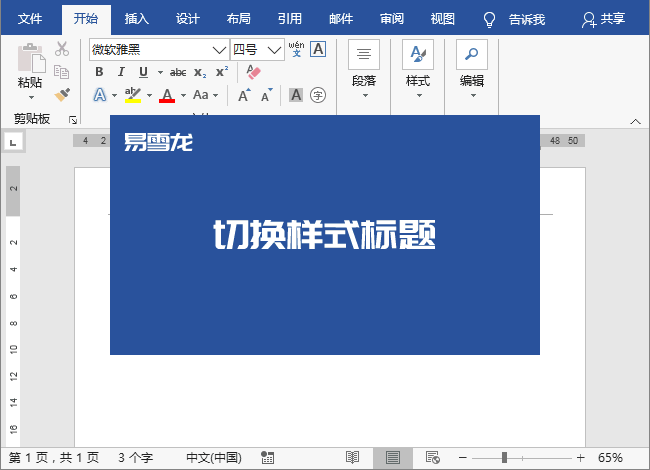The height and width of the screenshot is (470, 650).
Task: Open highlight color dropdown arrow
Action: [x=149, y=96]
